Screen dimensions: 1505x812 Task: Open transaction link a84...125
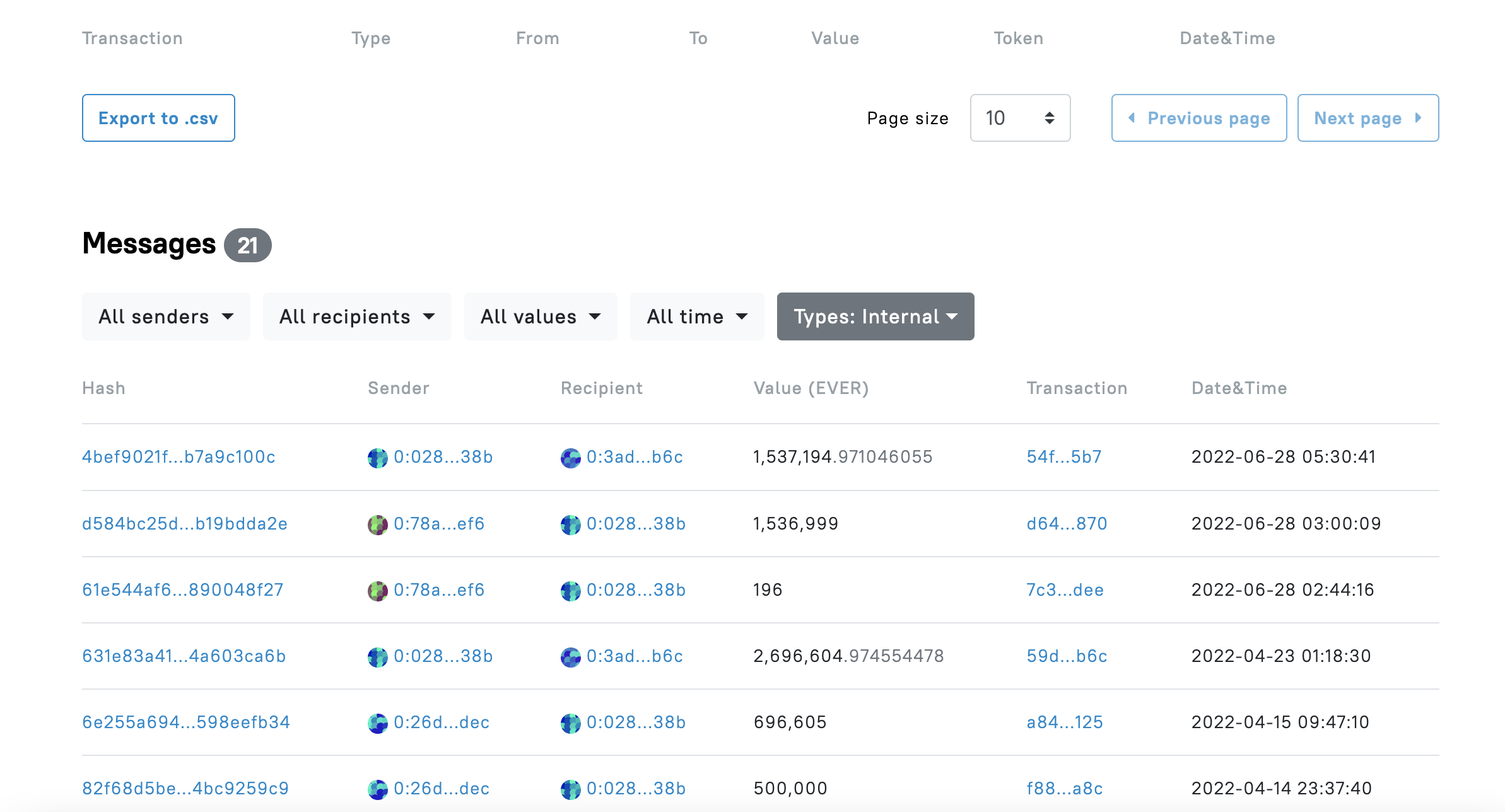click(1065, 722)
